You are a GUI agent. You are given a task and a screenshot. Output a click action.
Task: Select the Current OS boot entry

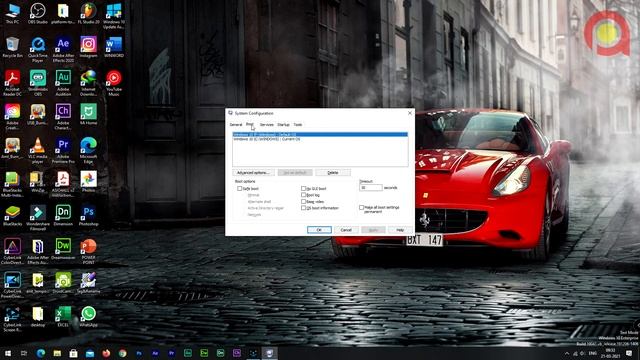[x=320, y=139]
